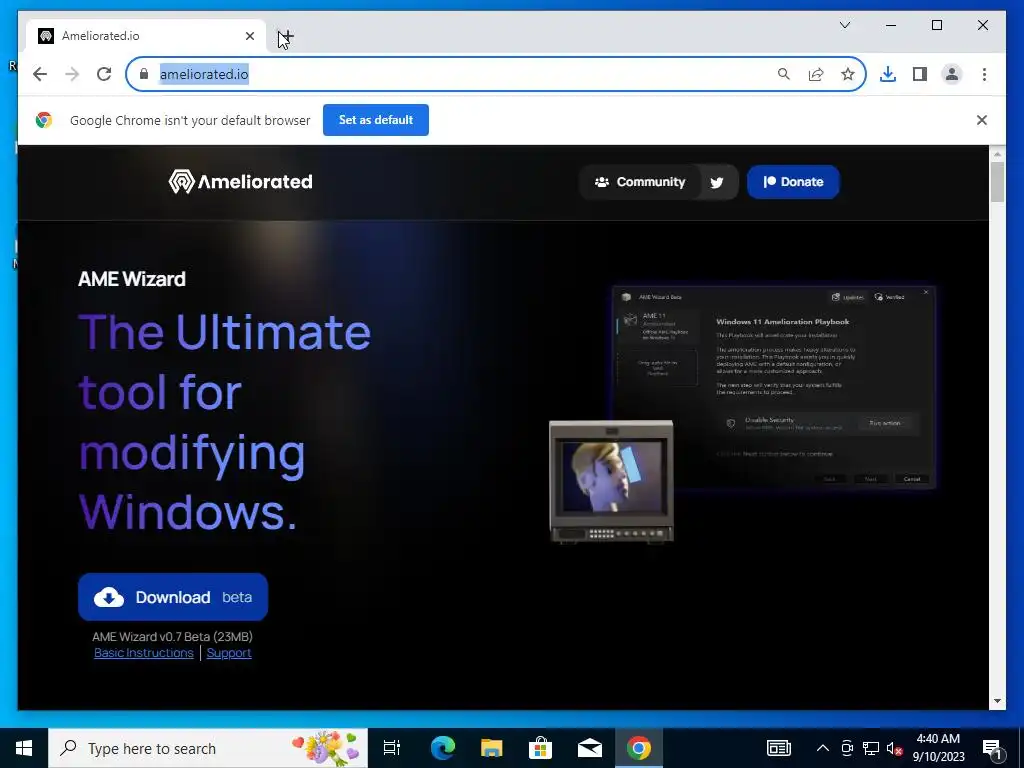
Task: Open Task View on taskbar
Action: click(392, 748)
